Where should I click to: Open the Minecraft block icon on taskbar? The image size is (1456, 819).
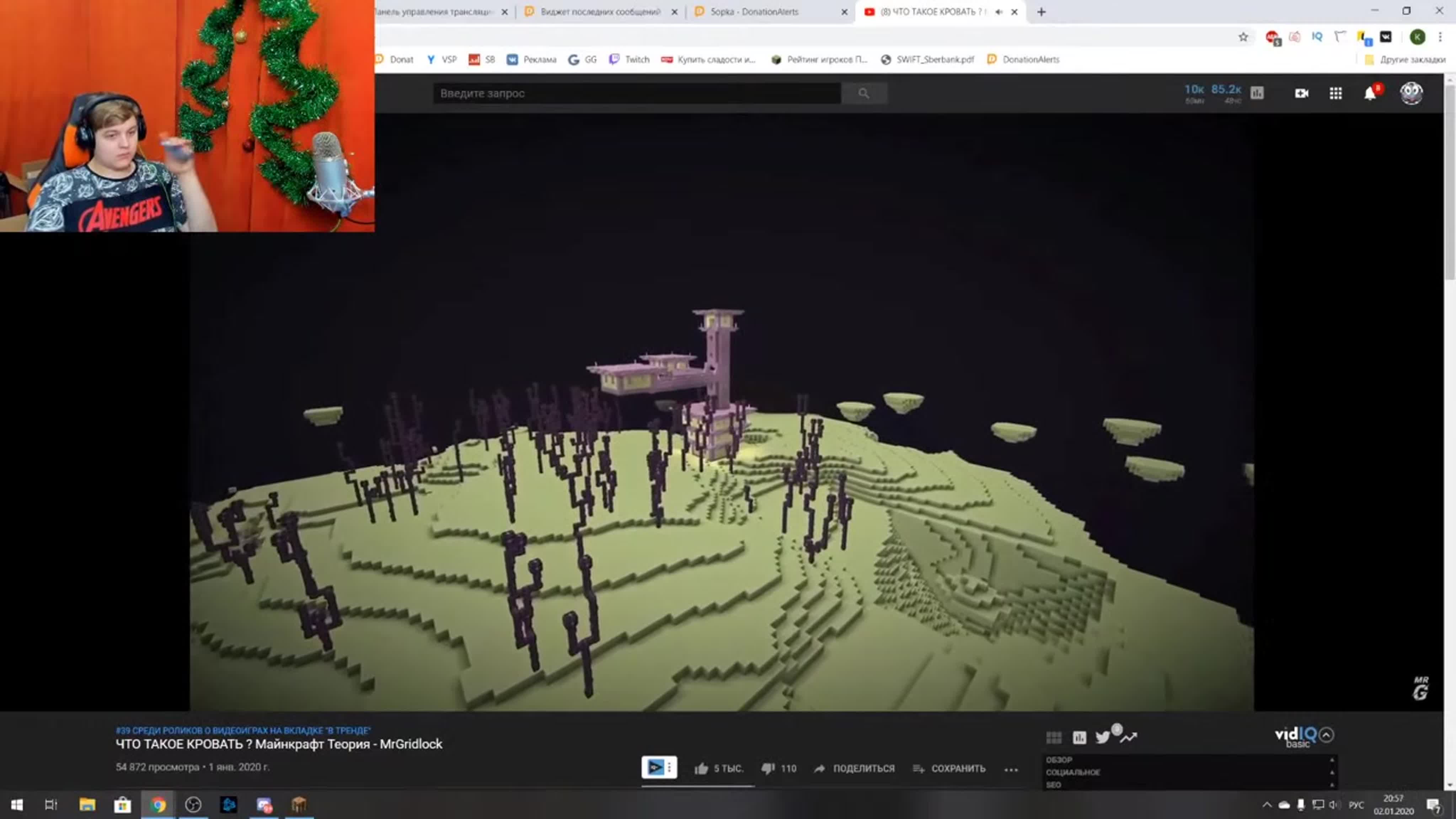pos(299,804)
